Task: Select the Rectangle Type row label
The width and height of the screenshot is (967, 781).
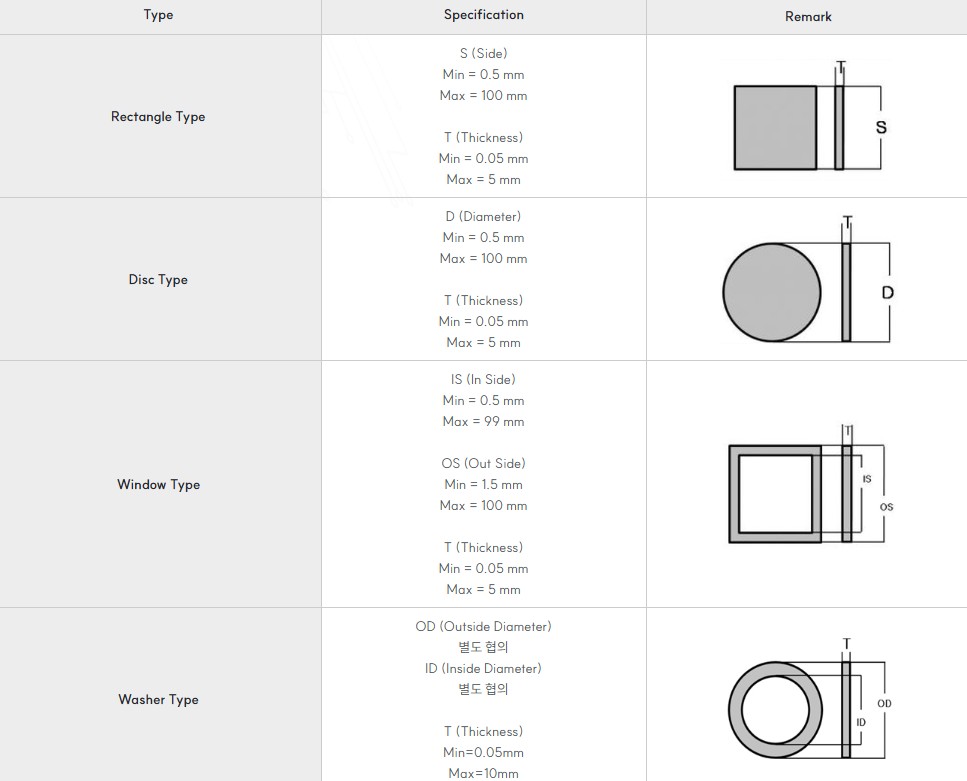Action: point(158,116)
